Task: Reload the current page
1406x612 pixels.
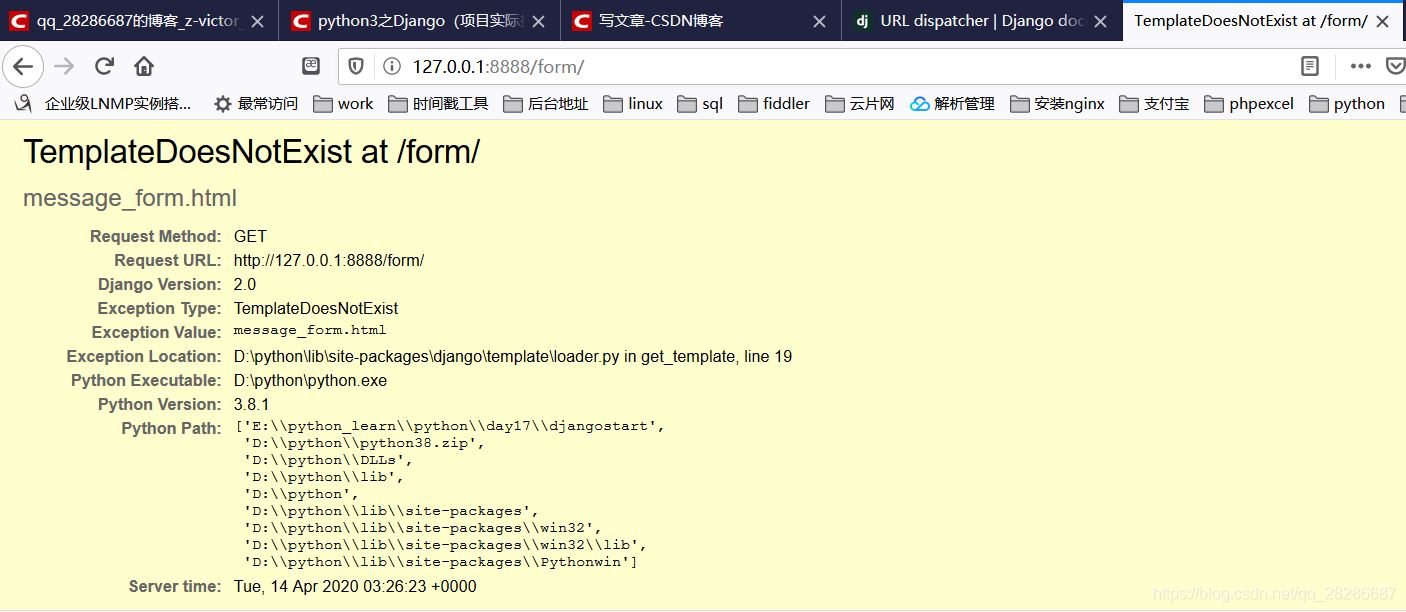Action: point(104,66)
